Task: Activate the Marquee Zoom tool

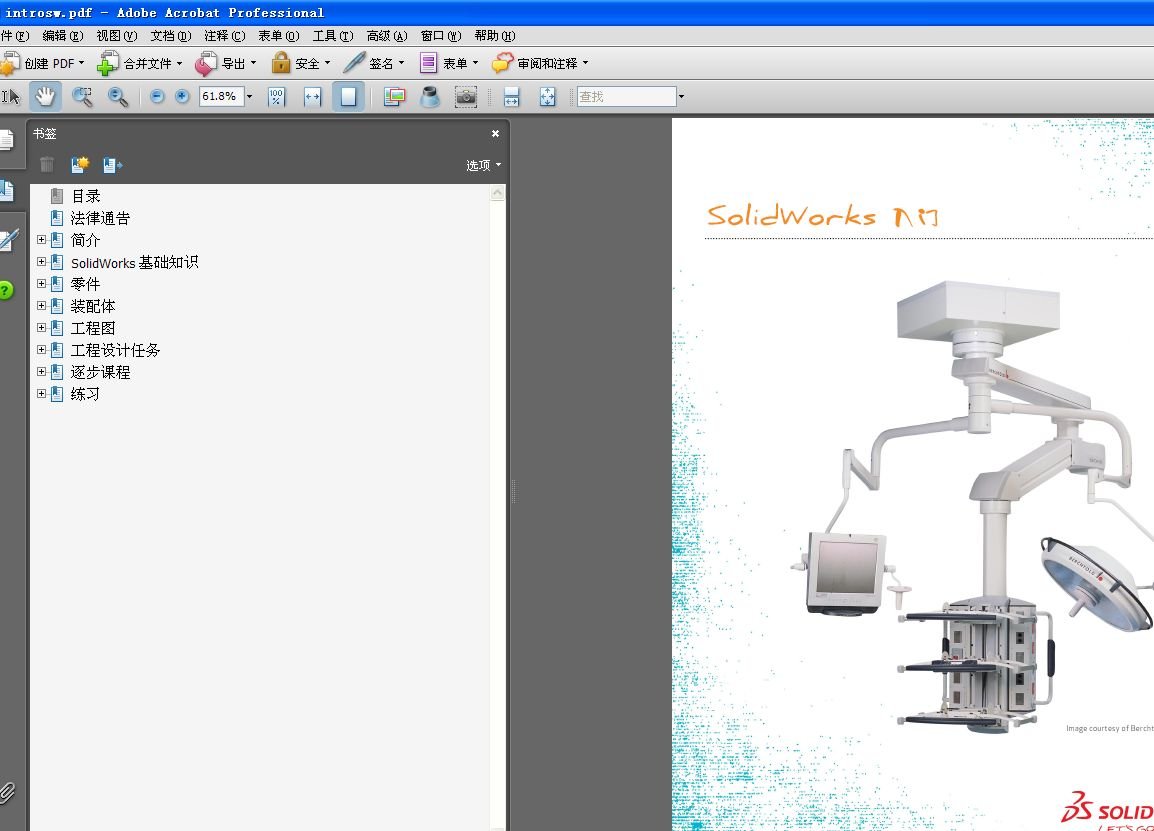Action: pos(84,96)
